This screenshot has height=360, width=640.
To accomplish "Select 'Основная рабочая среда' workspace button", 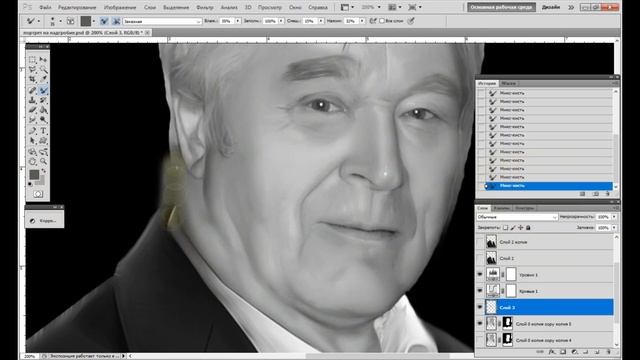I will (x=501, y=7).
